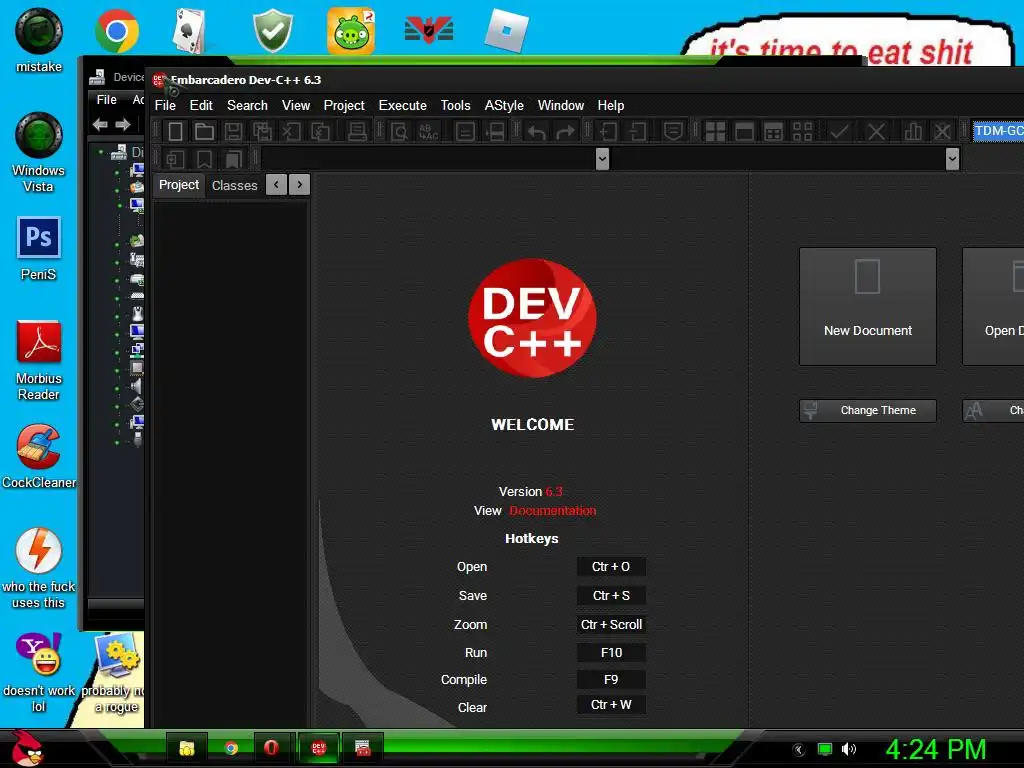Image resolution: width=1024 pixels, height=768 pixels.
Task: Open File menu in Device Manager window
Action: [106, 100]
